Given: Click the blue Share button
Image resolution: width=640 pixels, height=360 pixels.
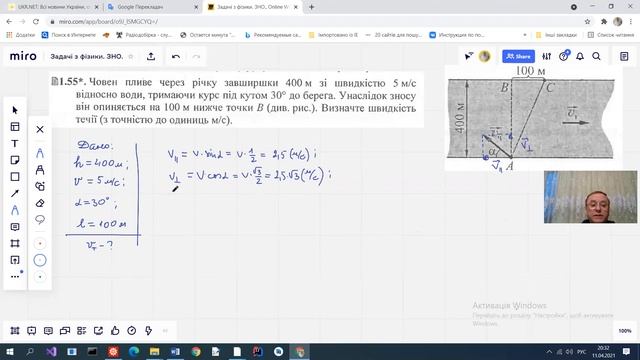Looking at the screenshot, I should tap(518, 56).
